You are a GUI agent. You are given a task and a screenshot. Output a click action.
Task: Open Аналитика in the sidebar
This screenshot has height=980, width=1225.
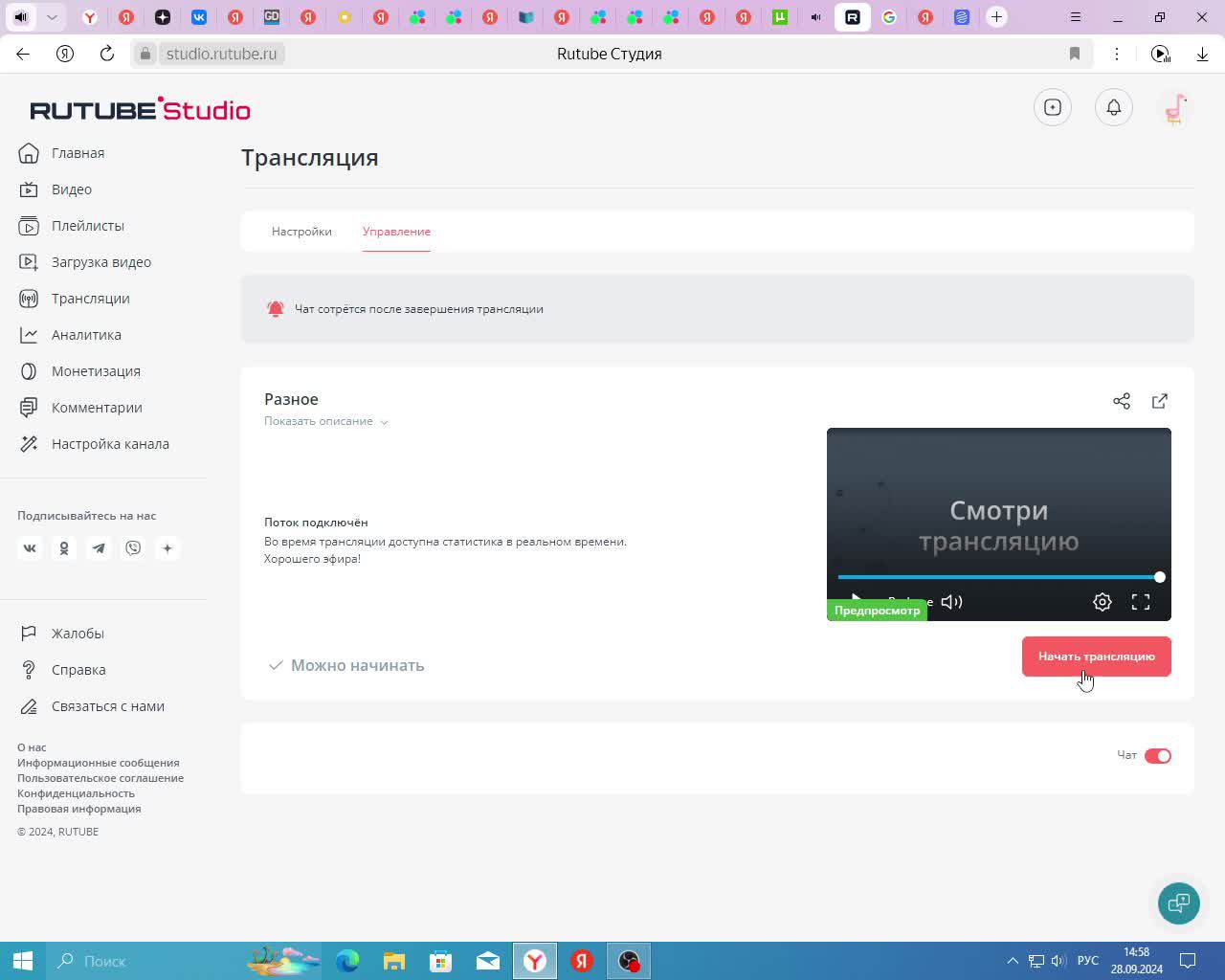(70, 335)
